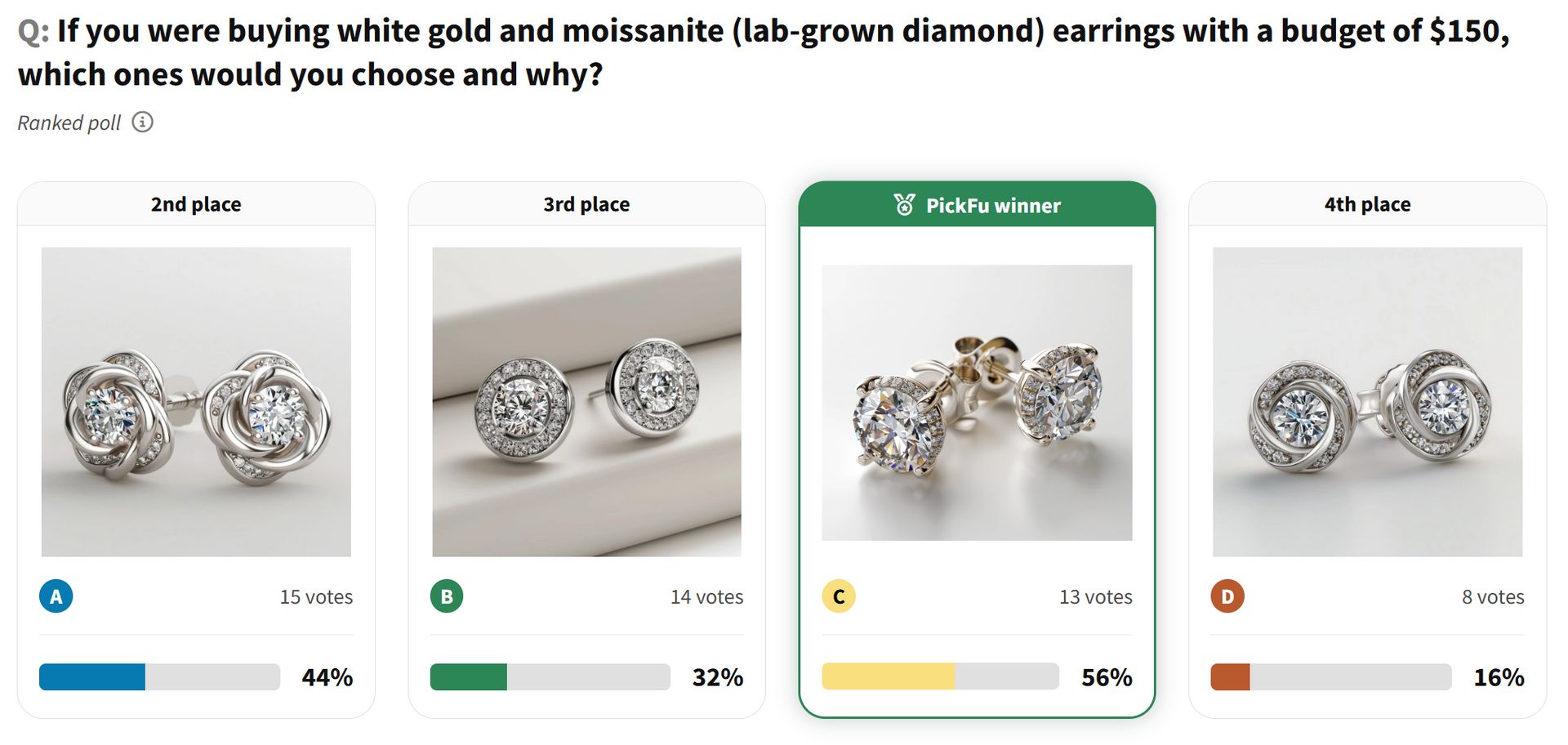Click the 14 votes label

[706, 597]
